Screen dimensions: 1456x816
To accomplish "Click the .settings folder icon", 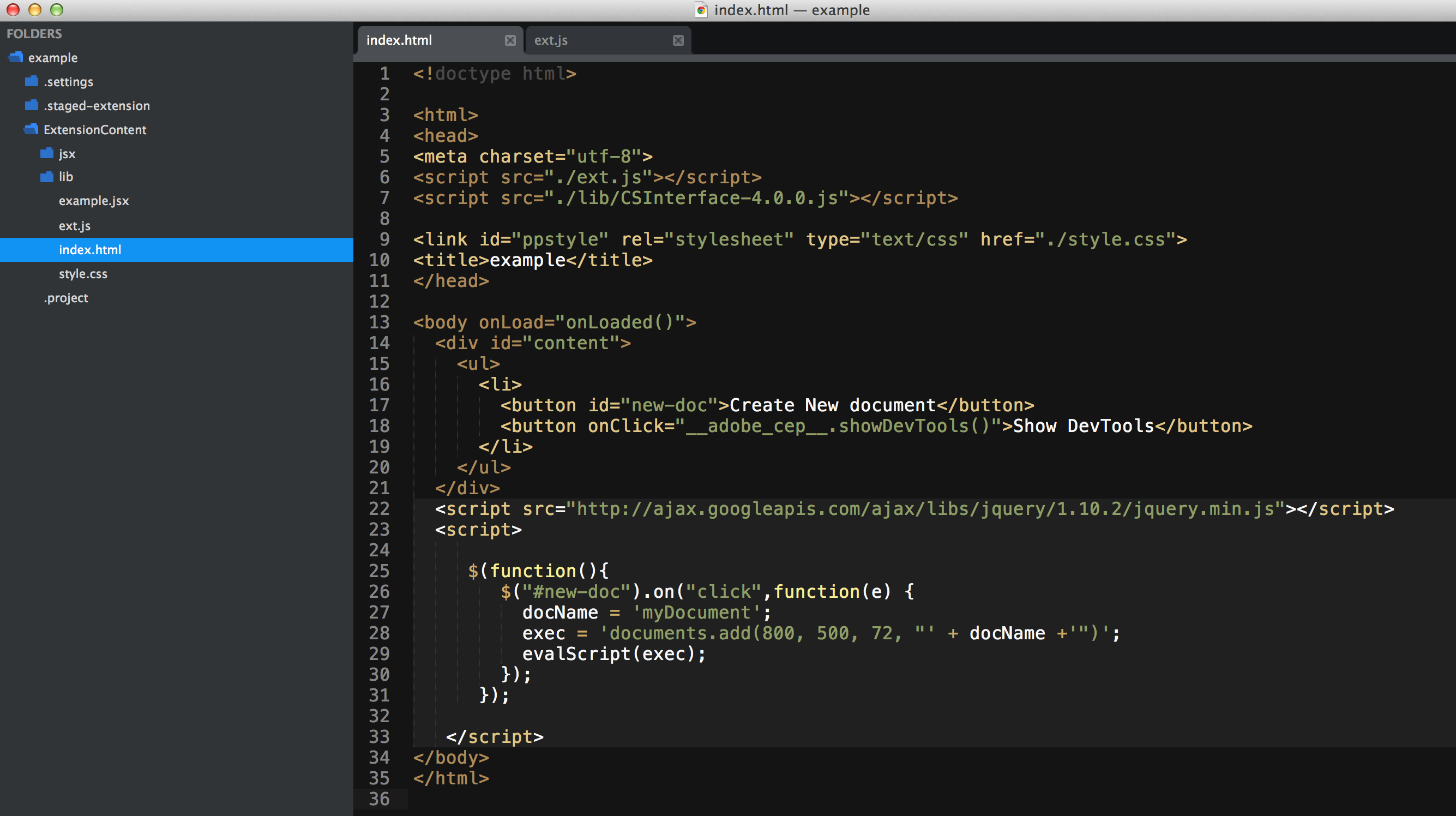I will 31,81.
